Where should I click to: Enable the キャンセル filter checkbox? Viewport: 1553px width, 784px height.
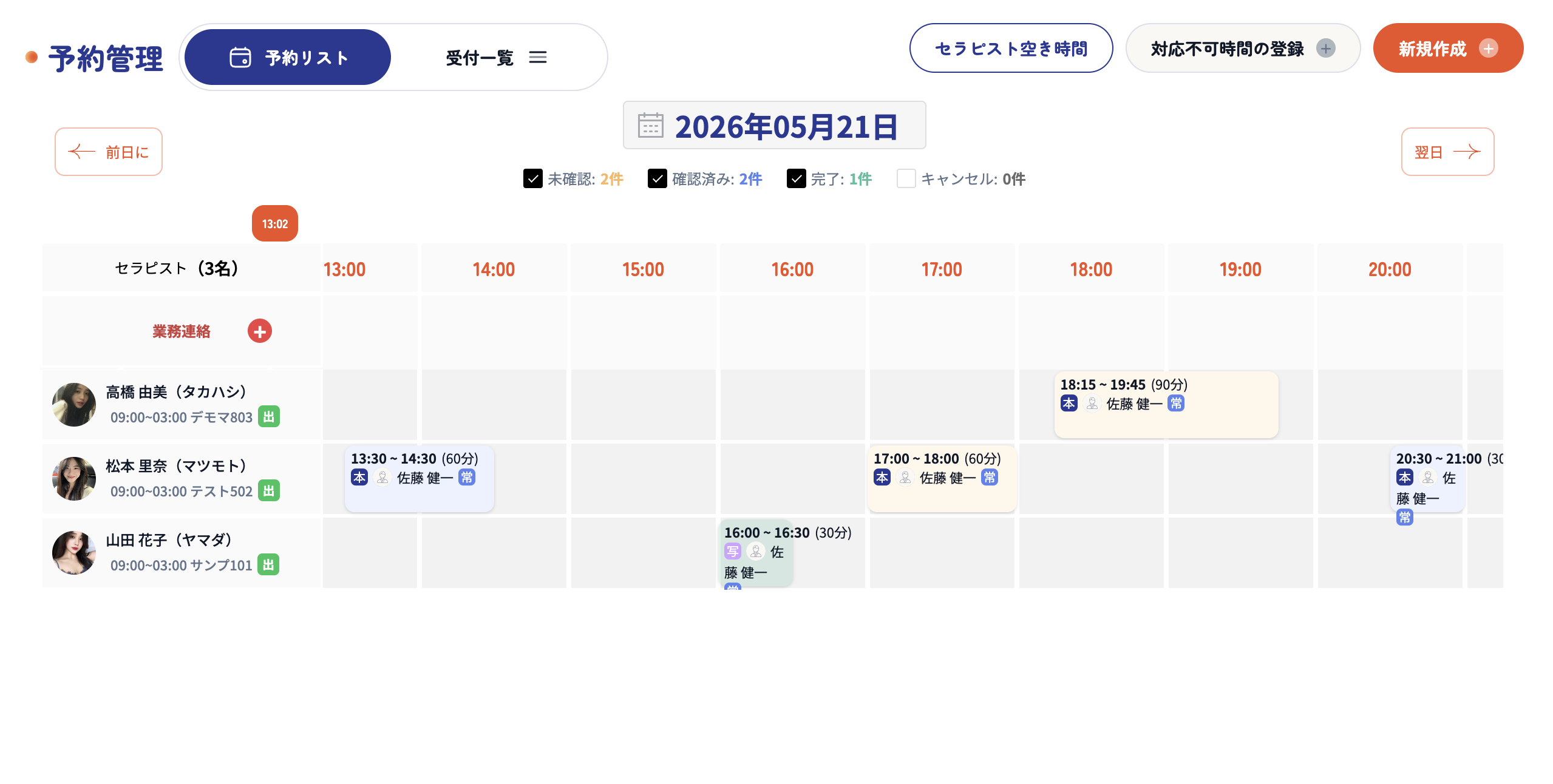[x=906, y=179]
